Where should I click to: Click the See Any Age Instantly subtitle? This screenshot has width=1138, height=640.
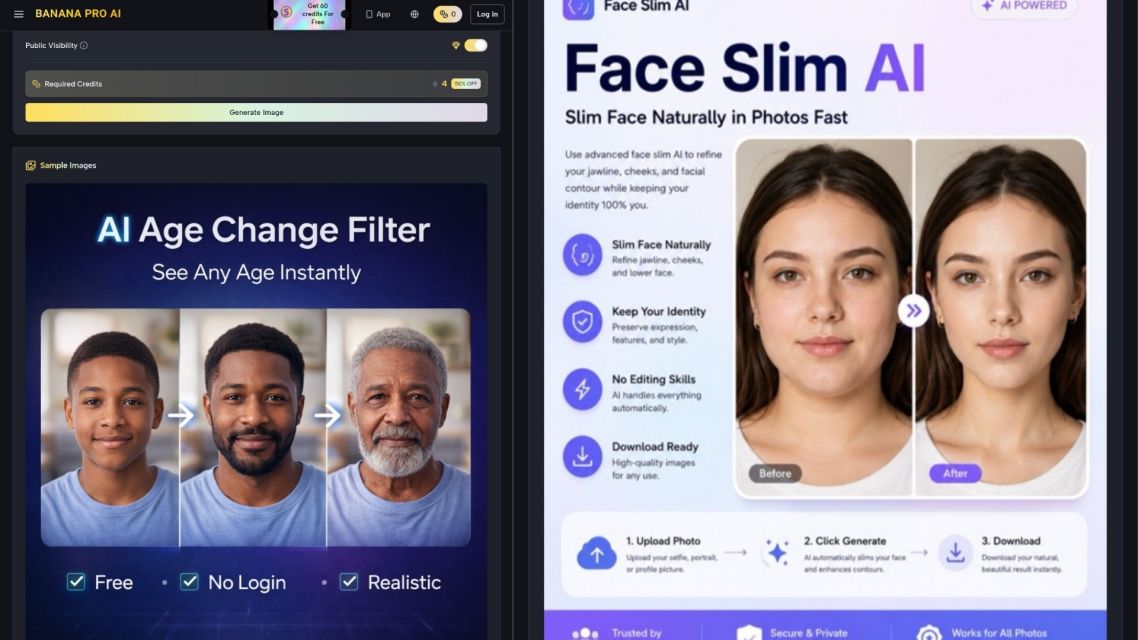click(x=256, y=273)
